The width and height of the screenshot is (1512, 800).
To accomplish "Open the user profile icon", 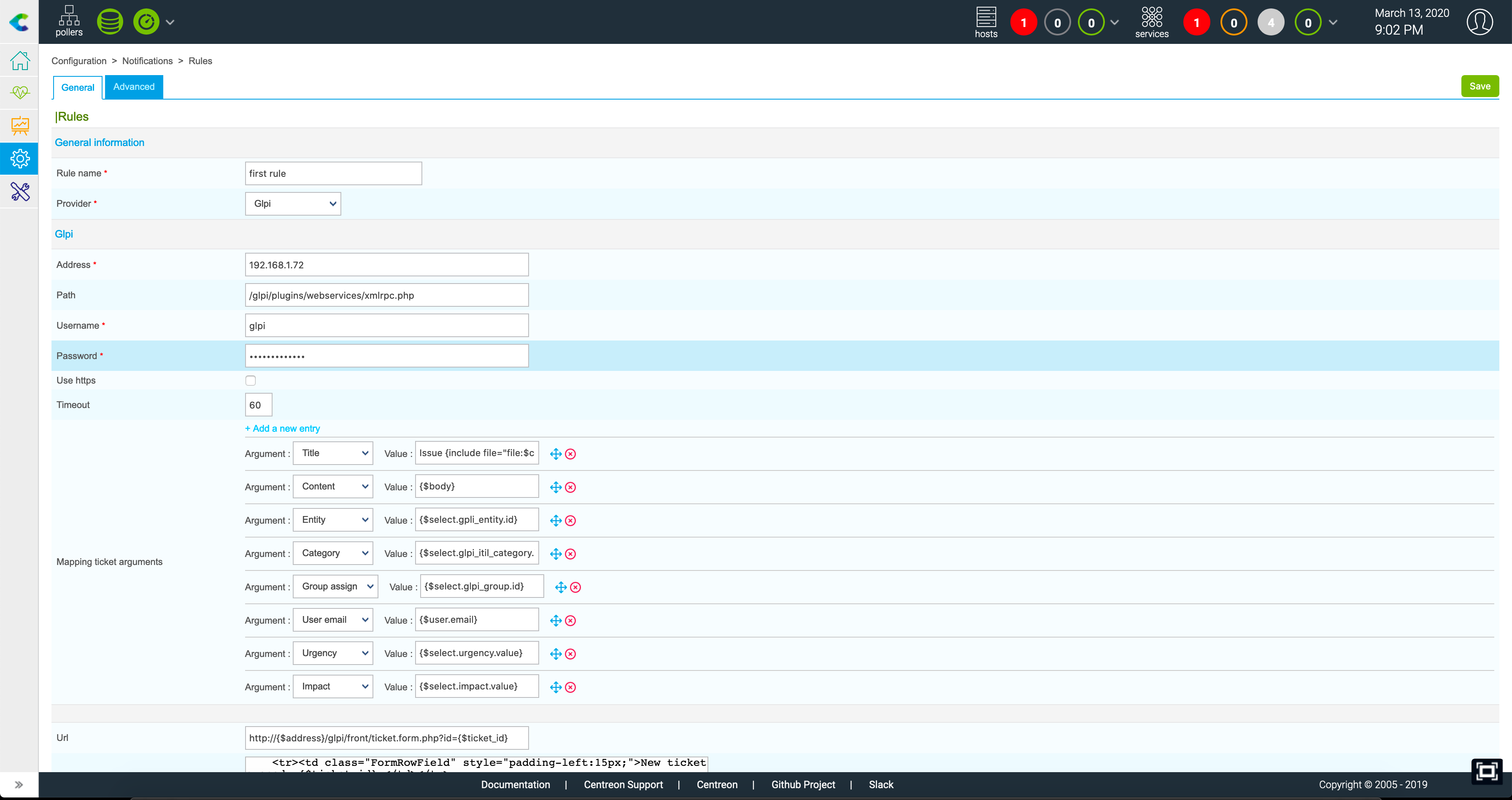I will (1480, 22).
